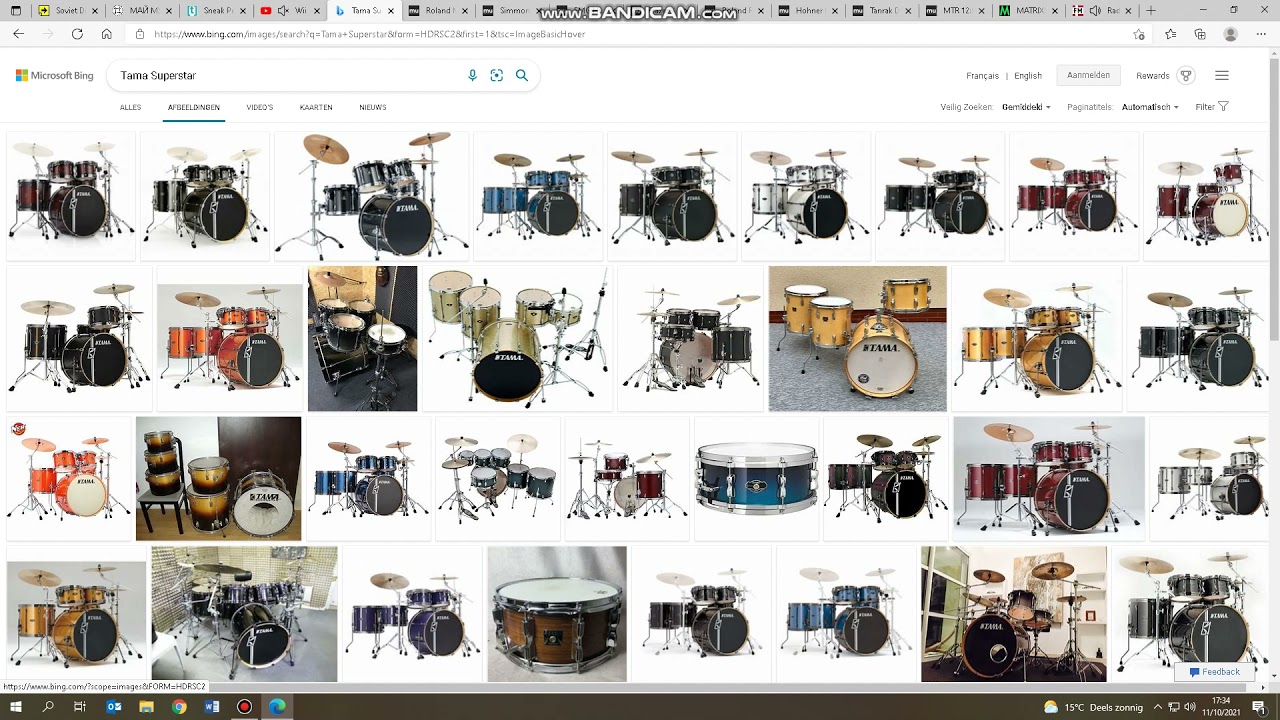The height and width of the screenshot is (720, 1280).
Task: Switch to the Tanrak browser tab
Action: [x=882, y=10]
